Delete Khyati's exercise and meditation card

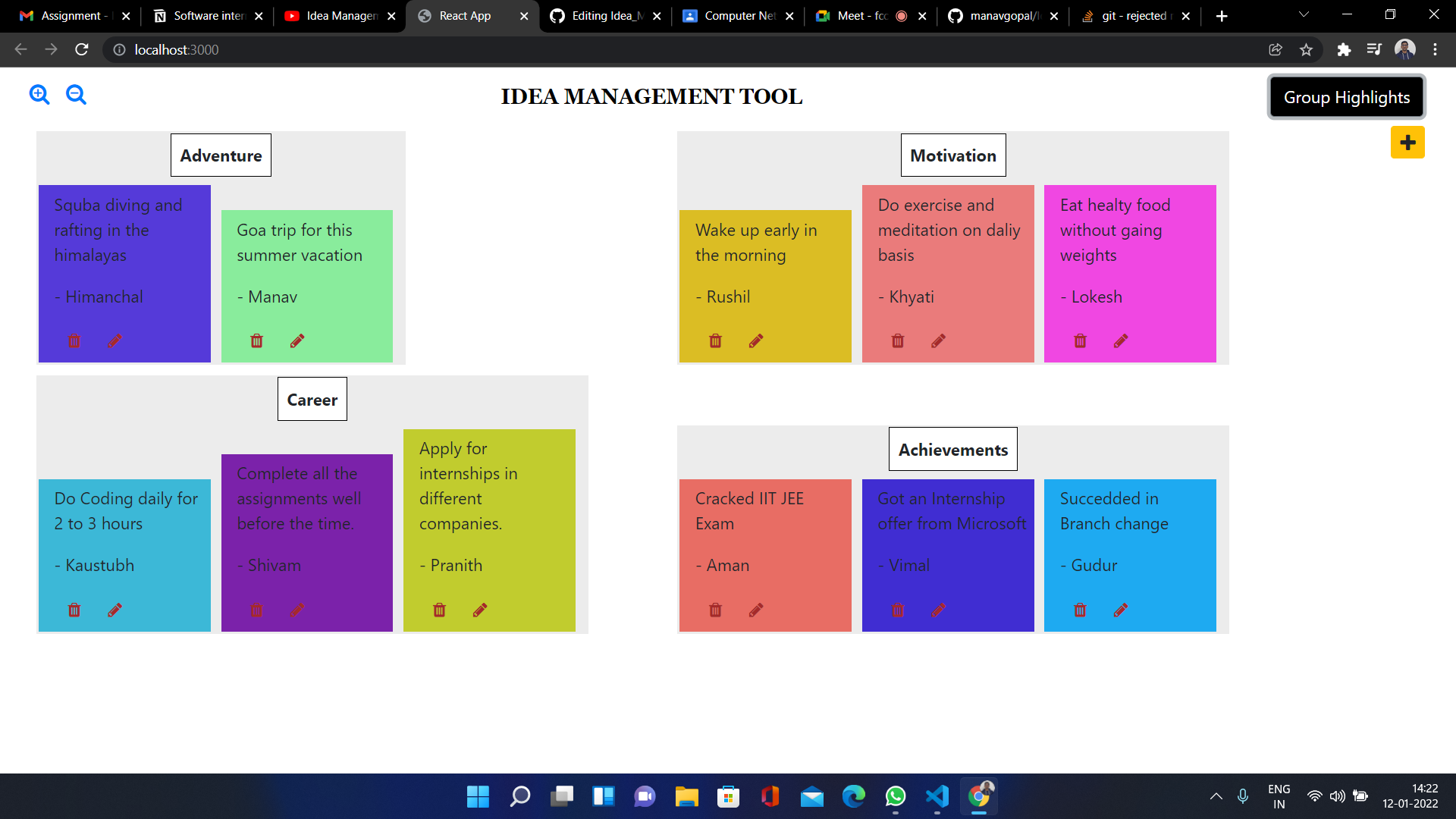tap(897, 340)
